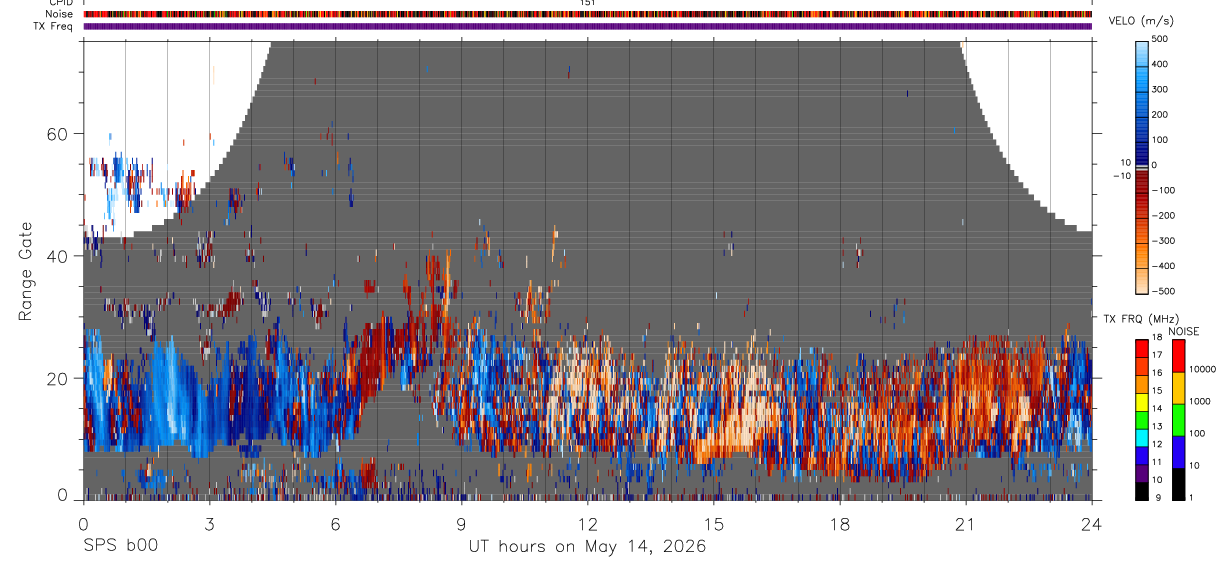Click the 6 tick on UT hours axis
The width and height of the screenshot is (1228, 567).
click(x=335, y=522)
